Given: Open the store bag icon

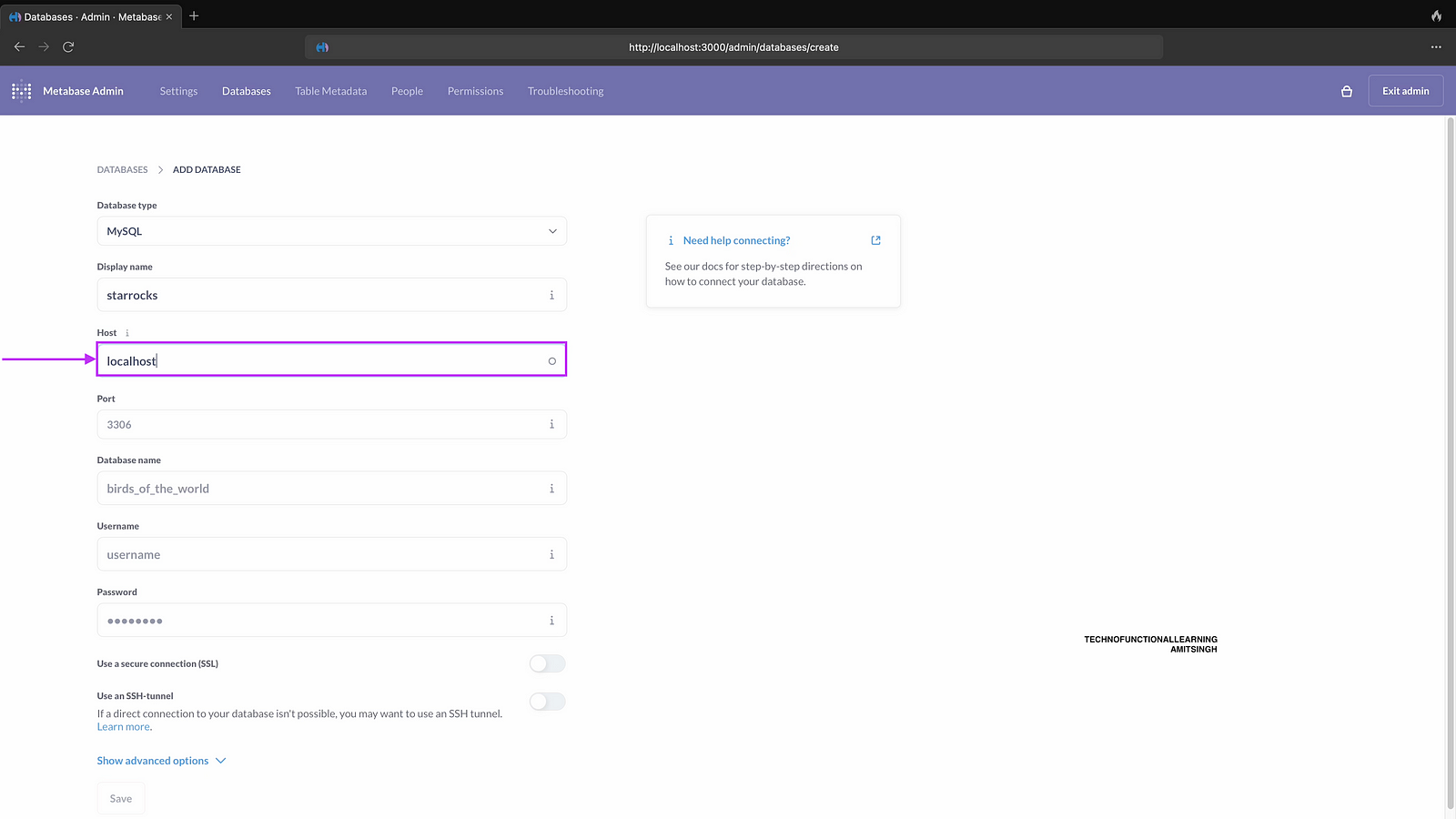Looking at the screenshot, I should (x=1347, y=91).
